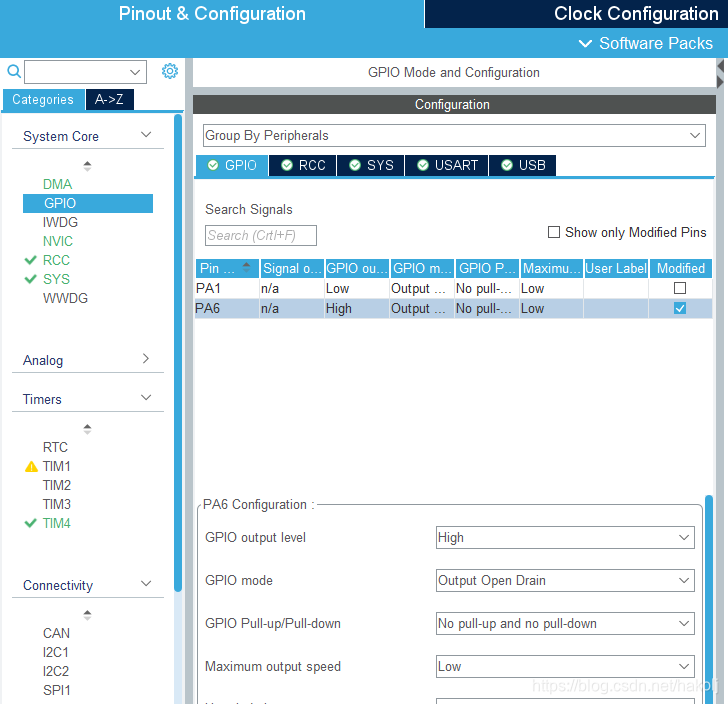Select I2C2 in Connectivity list

coord(56,671)
